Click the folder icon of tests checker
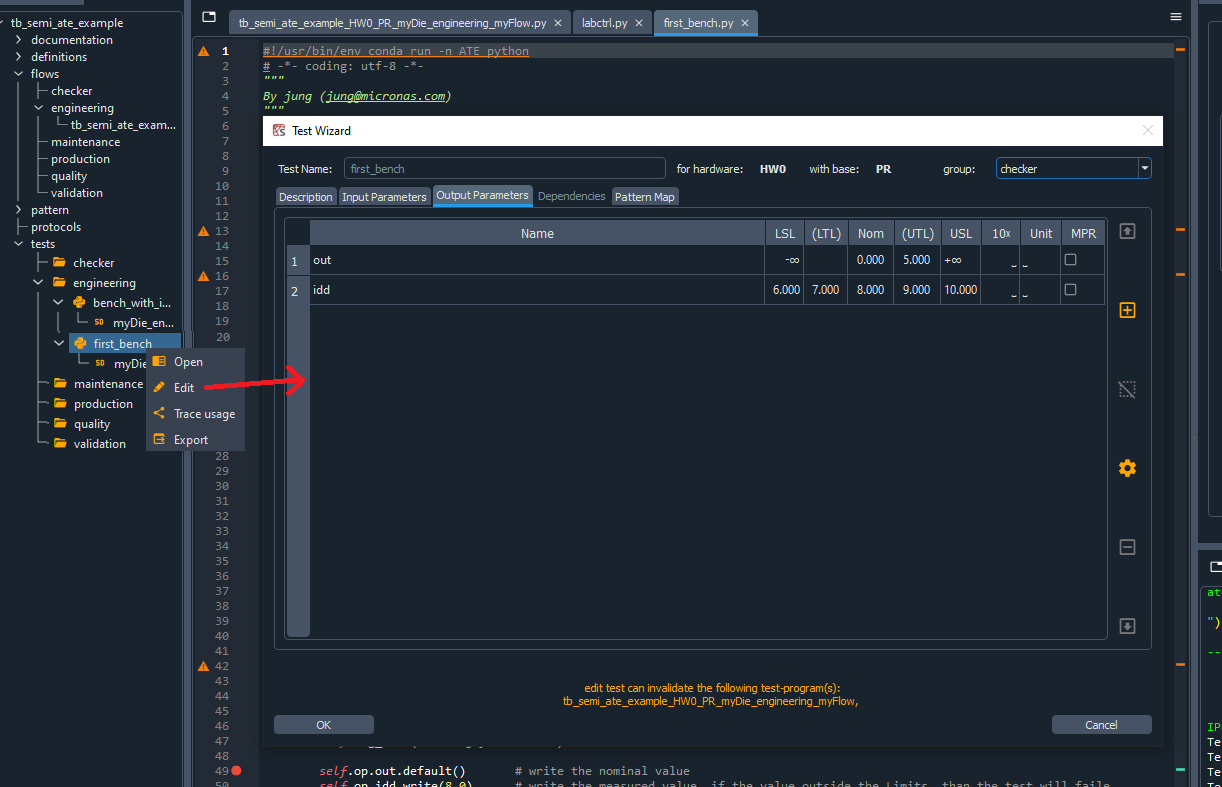Screen dimensions: 1222x787 59,263
